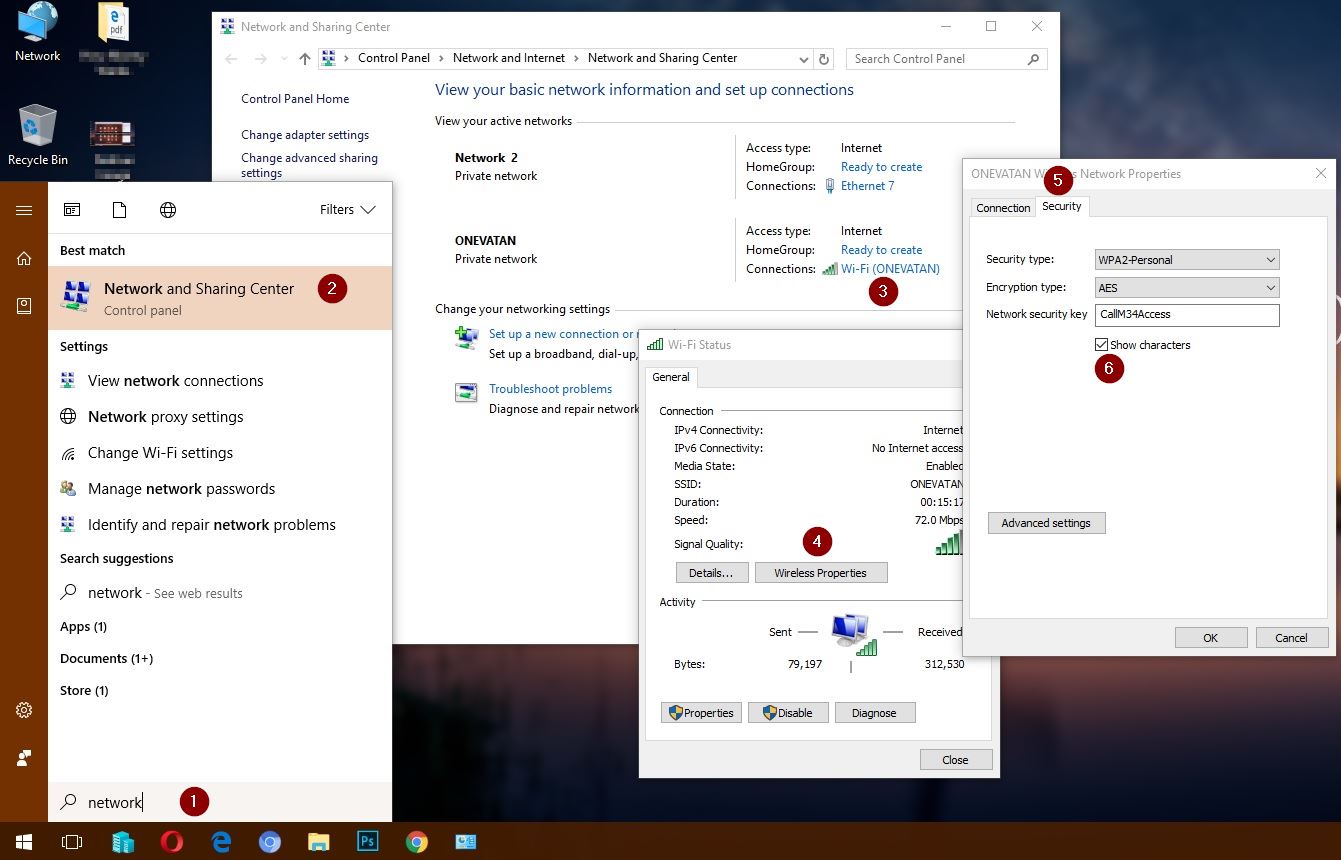Open View network connections setting
The image size is (1341, 860).
point(220,381)
